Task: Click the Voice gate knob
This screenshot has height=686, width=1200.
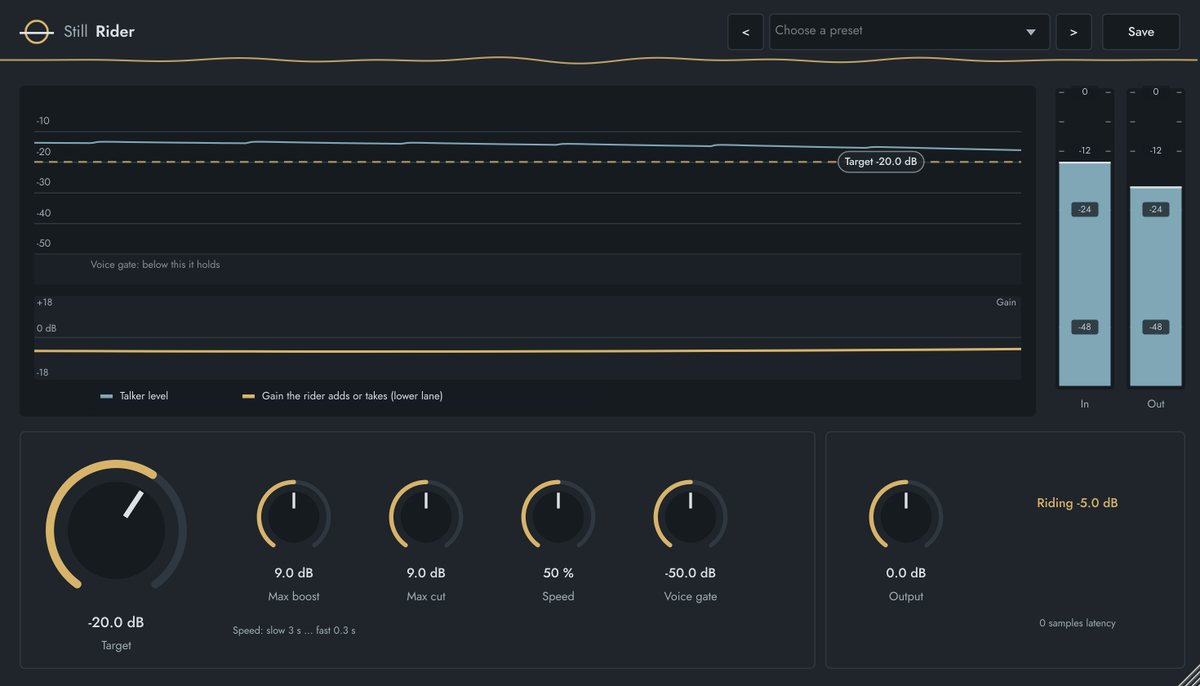Action: click(x=690, y=516)
